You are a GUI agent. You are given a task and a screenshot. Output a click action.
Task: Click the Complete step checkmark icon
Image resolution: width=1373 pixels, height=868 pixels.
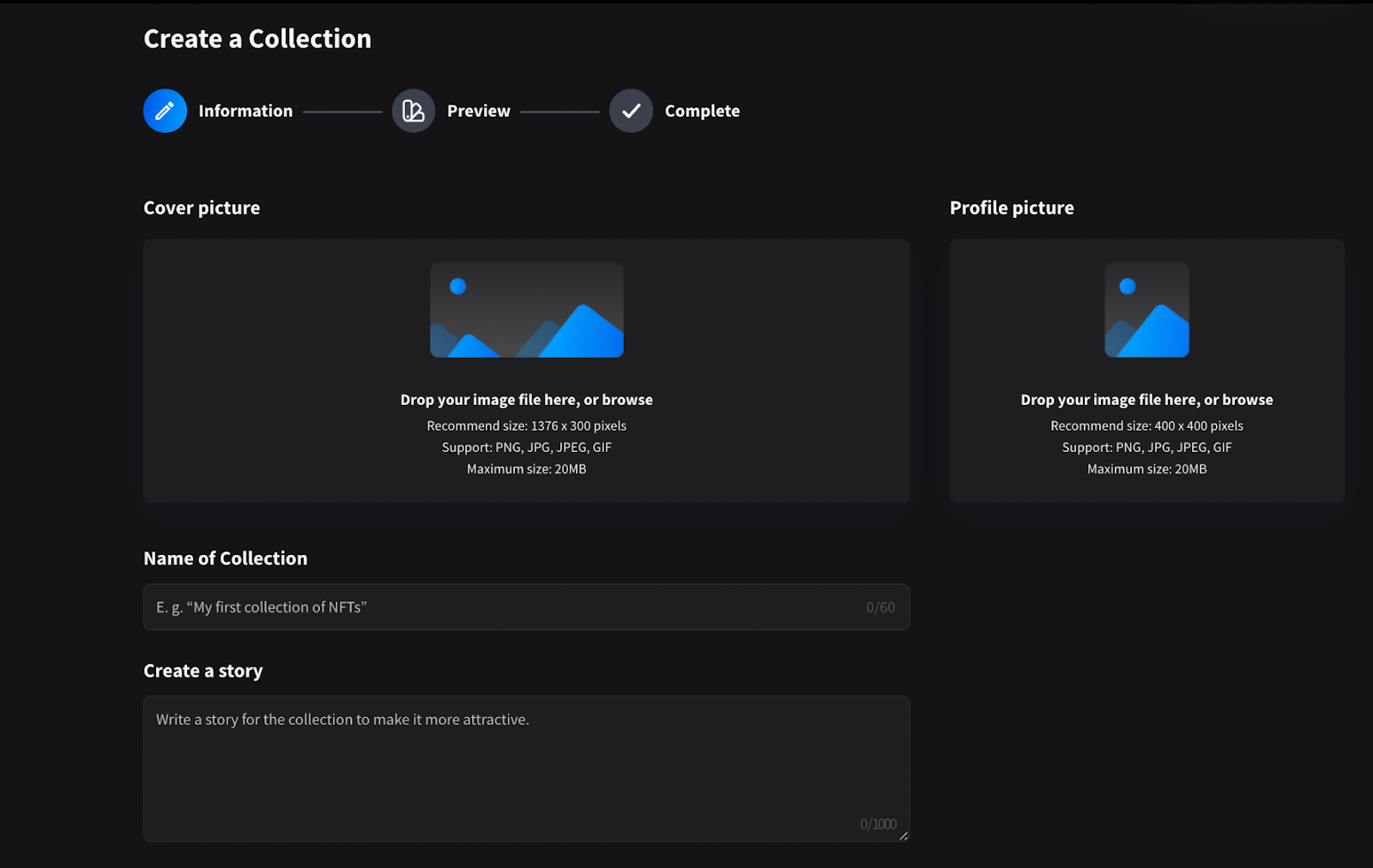[631, 111]
